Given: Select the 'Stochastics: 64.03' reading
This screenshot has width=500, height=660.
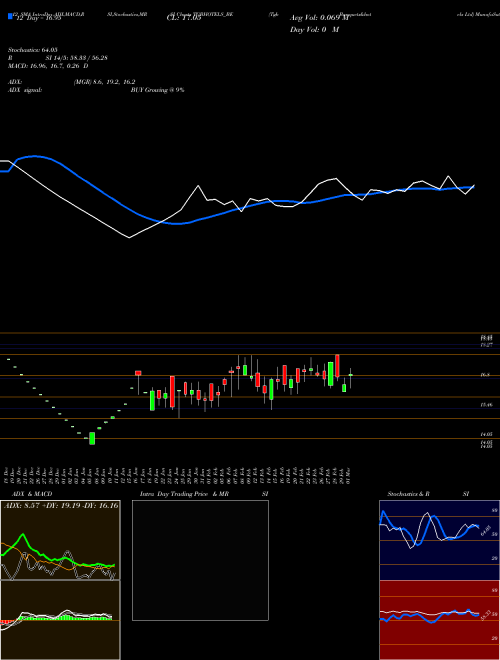Looking at the screenshot, I should click(x=32, y=50).
